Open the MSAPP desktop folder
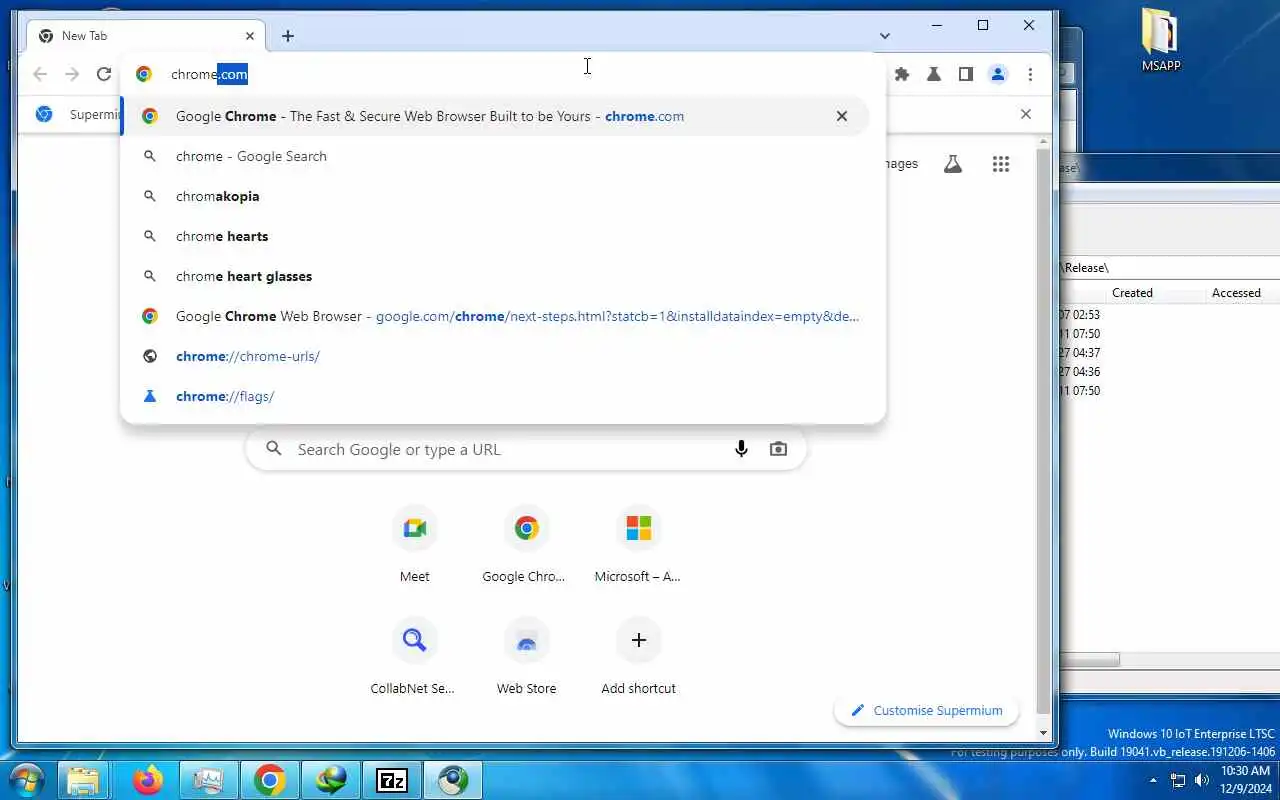Screen dimensions: 1280x800 [1161, 40]
